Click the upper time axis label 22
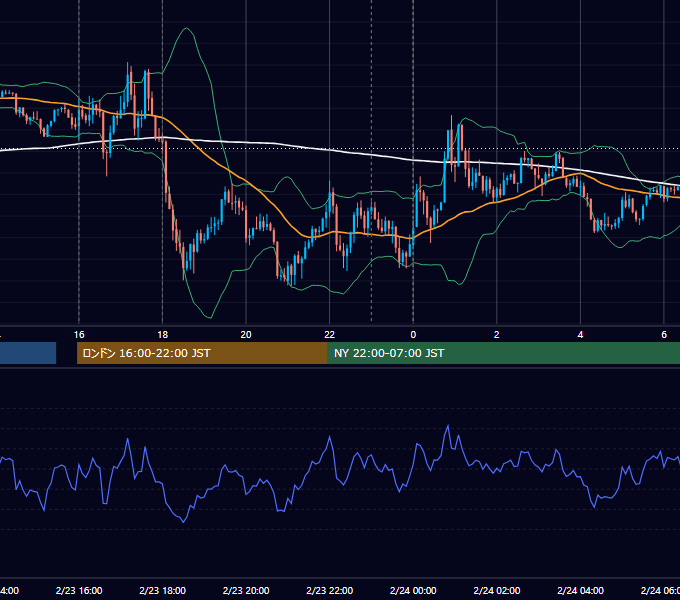This screenshot has width=680, height=600. tap(330, 335)
